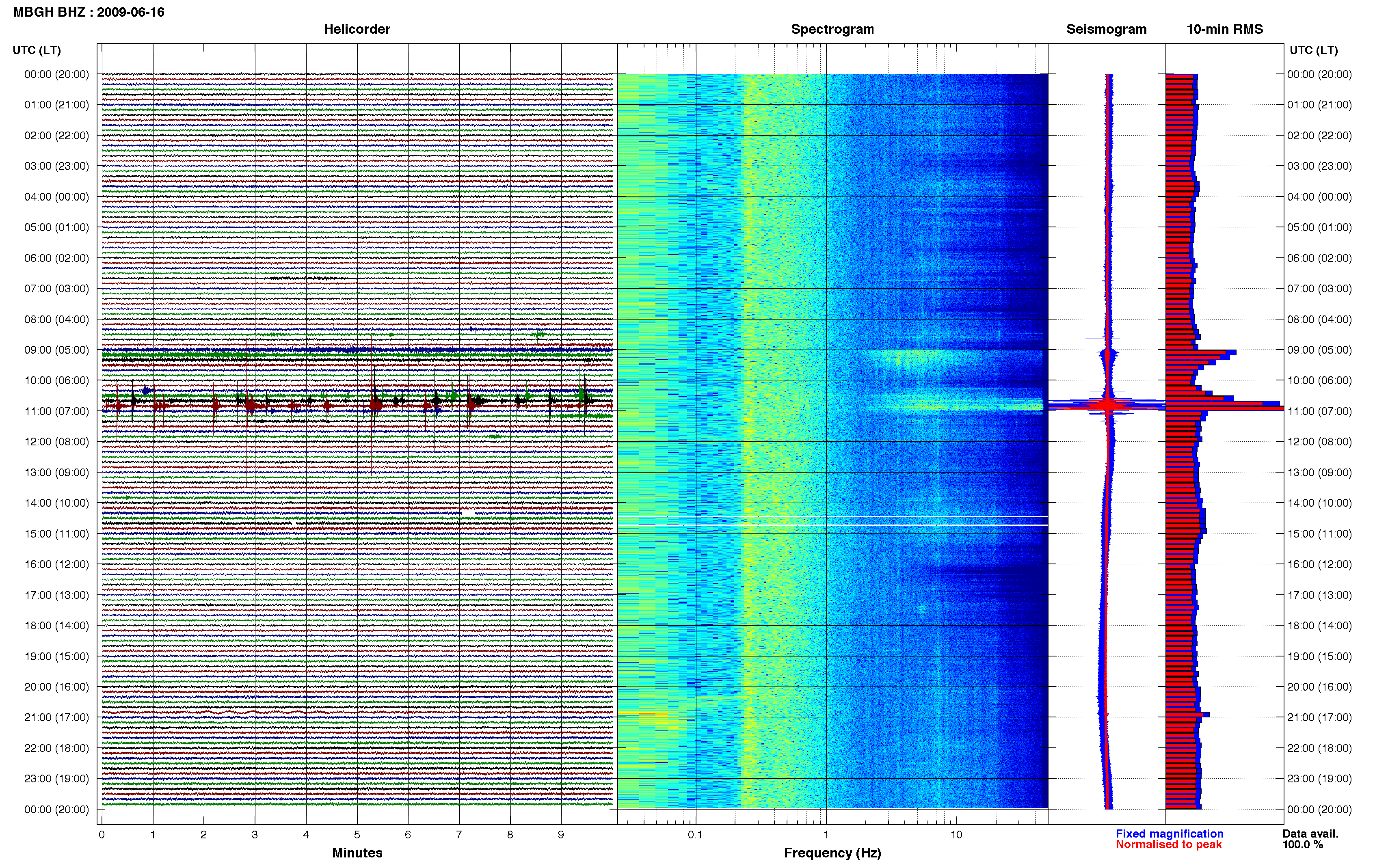Click the left '11:00 (07:00)' time label

[56, 411]
